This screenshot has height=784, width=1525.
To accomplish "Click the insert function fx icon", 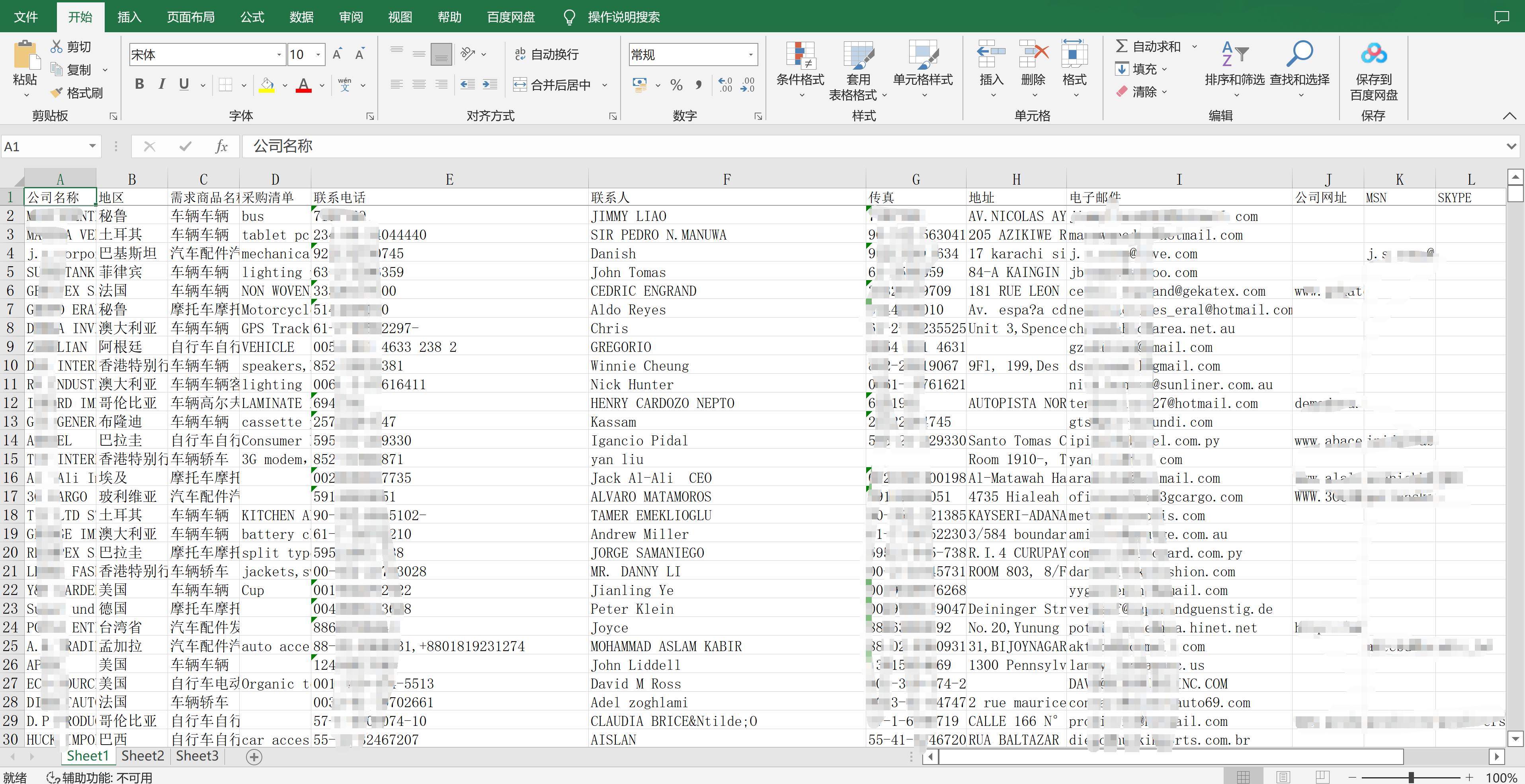I will pos(221,146).
